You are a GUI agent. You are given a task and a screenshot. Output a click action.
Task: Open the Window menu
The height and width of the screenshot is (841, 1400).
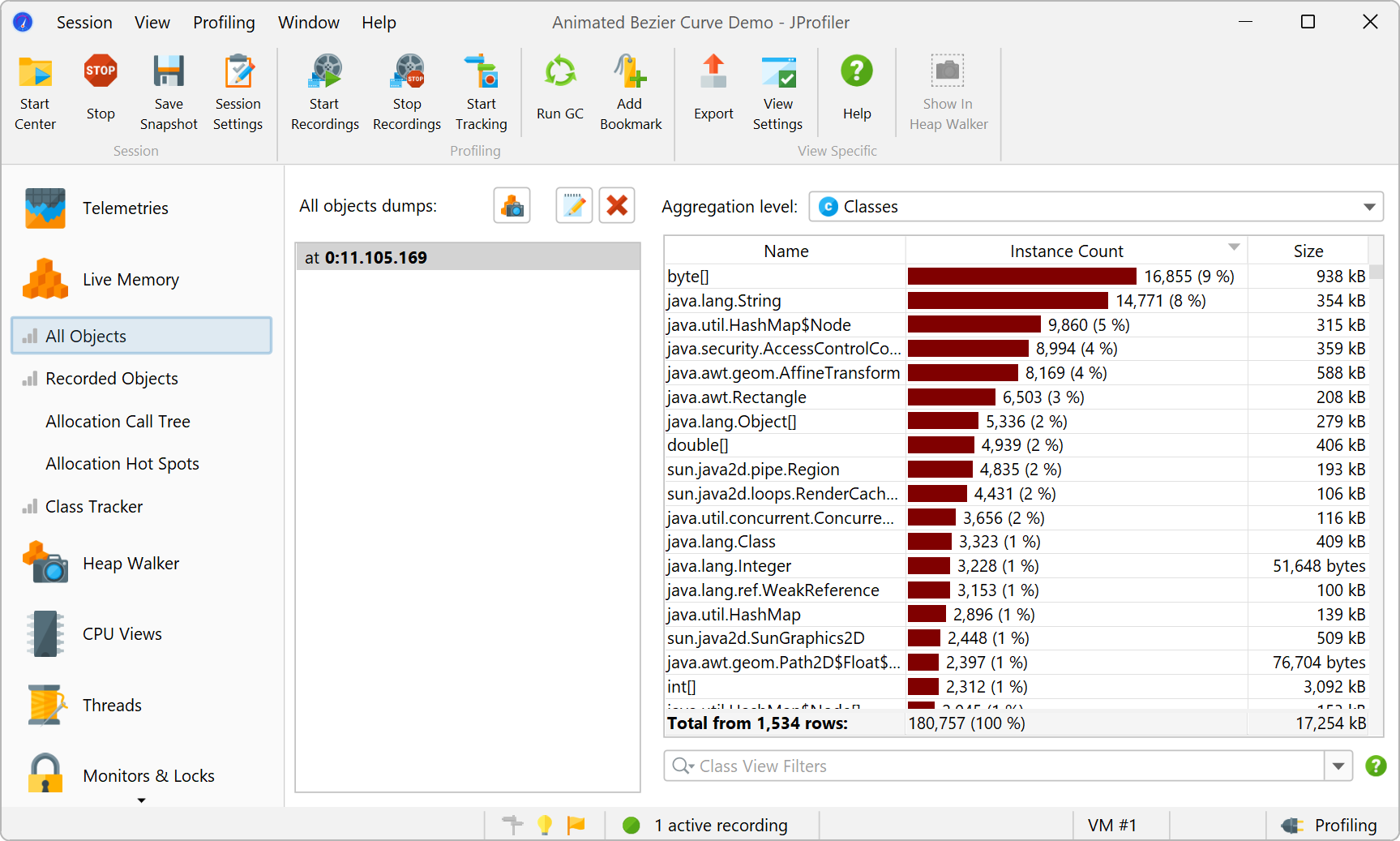(309, 23)
